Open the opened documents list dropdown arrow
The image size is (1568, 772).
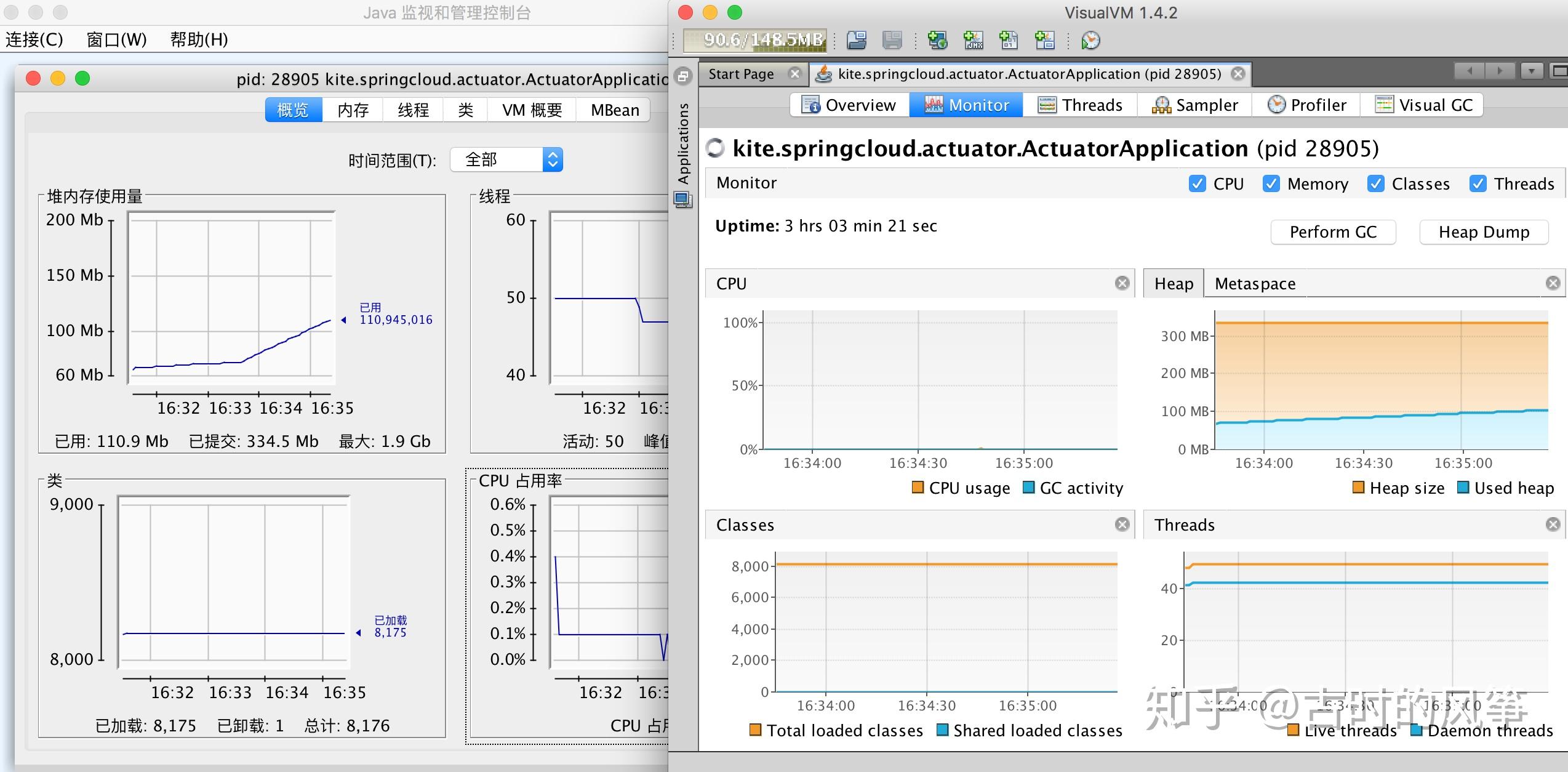1532,71
